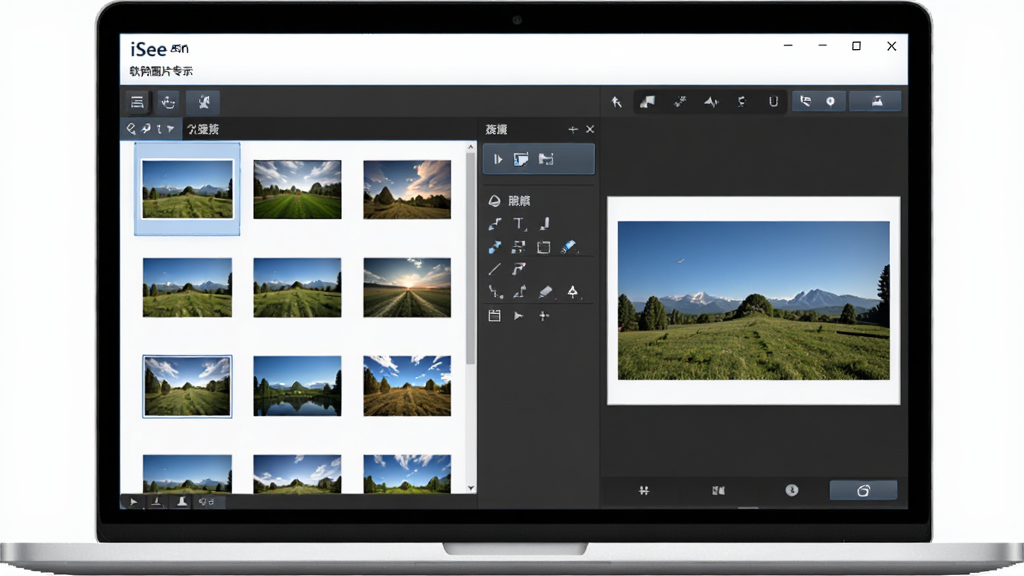This screenshot has height=576, width=1024.
Task: Select the Text 'T' tool
Action: point(519,224)
